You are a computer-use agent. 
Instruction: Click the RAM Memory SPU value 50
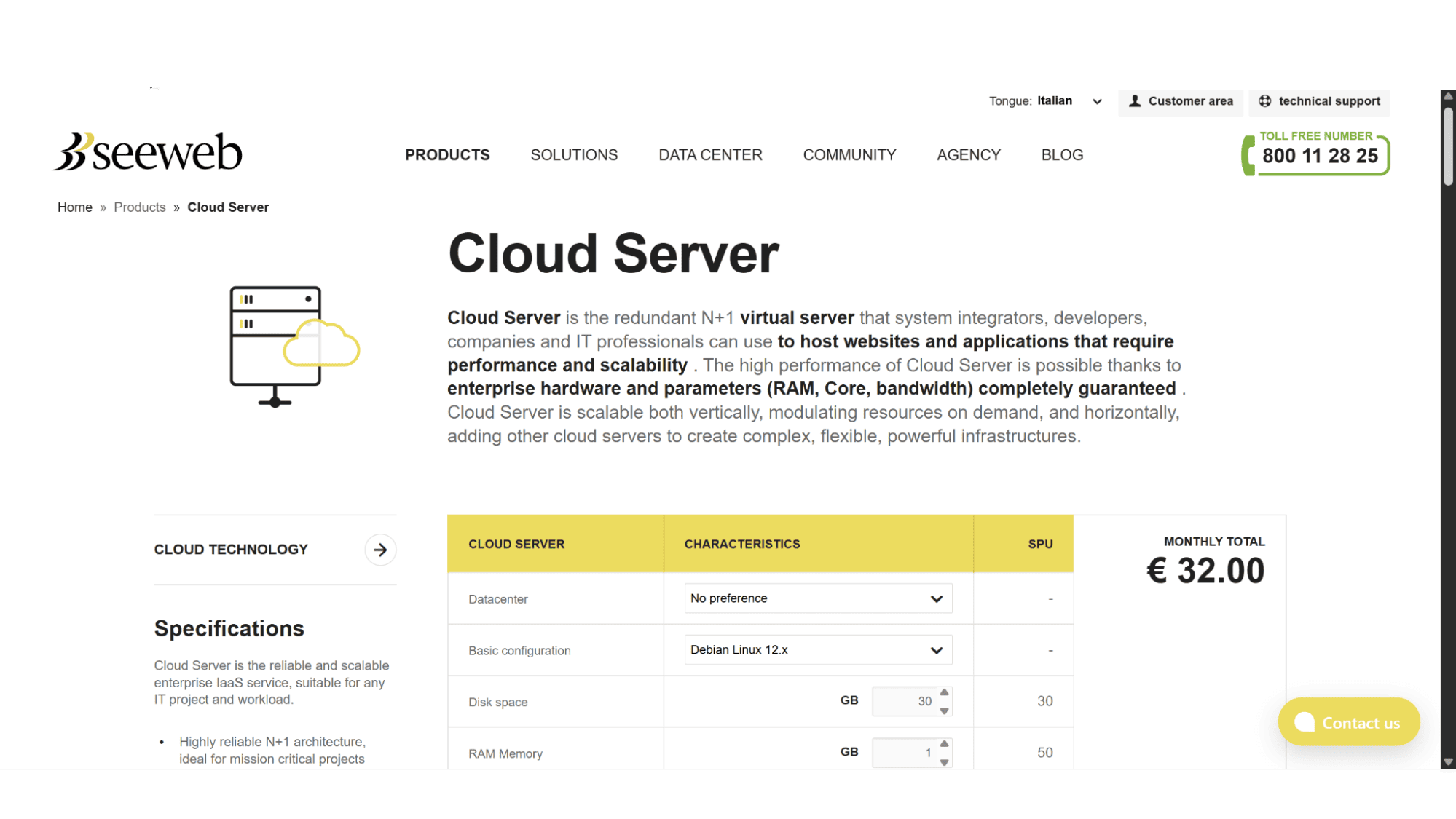pyautogui.click(x=1044, y=753)
